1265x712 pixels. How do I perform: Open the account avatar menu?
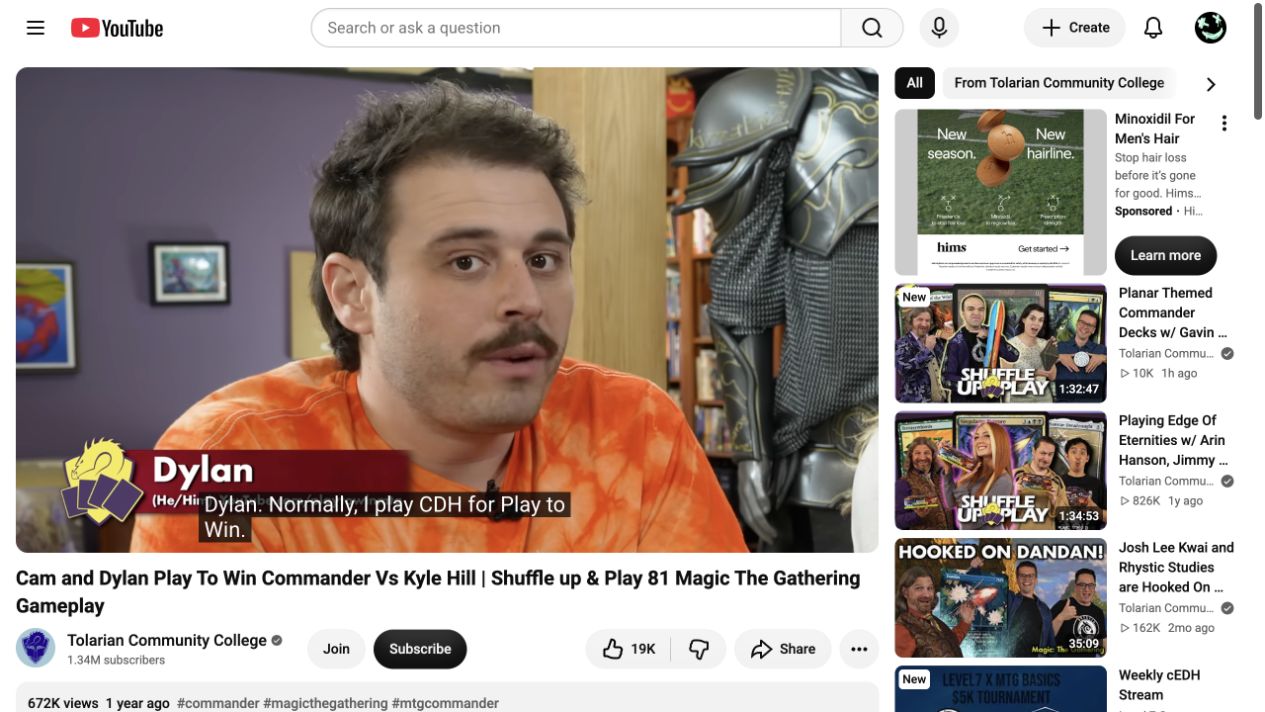[x=1210, y=28]
